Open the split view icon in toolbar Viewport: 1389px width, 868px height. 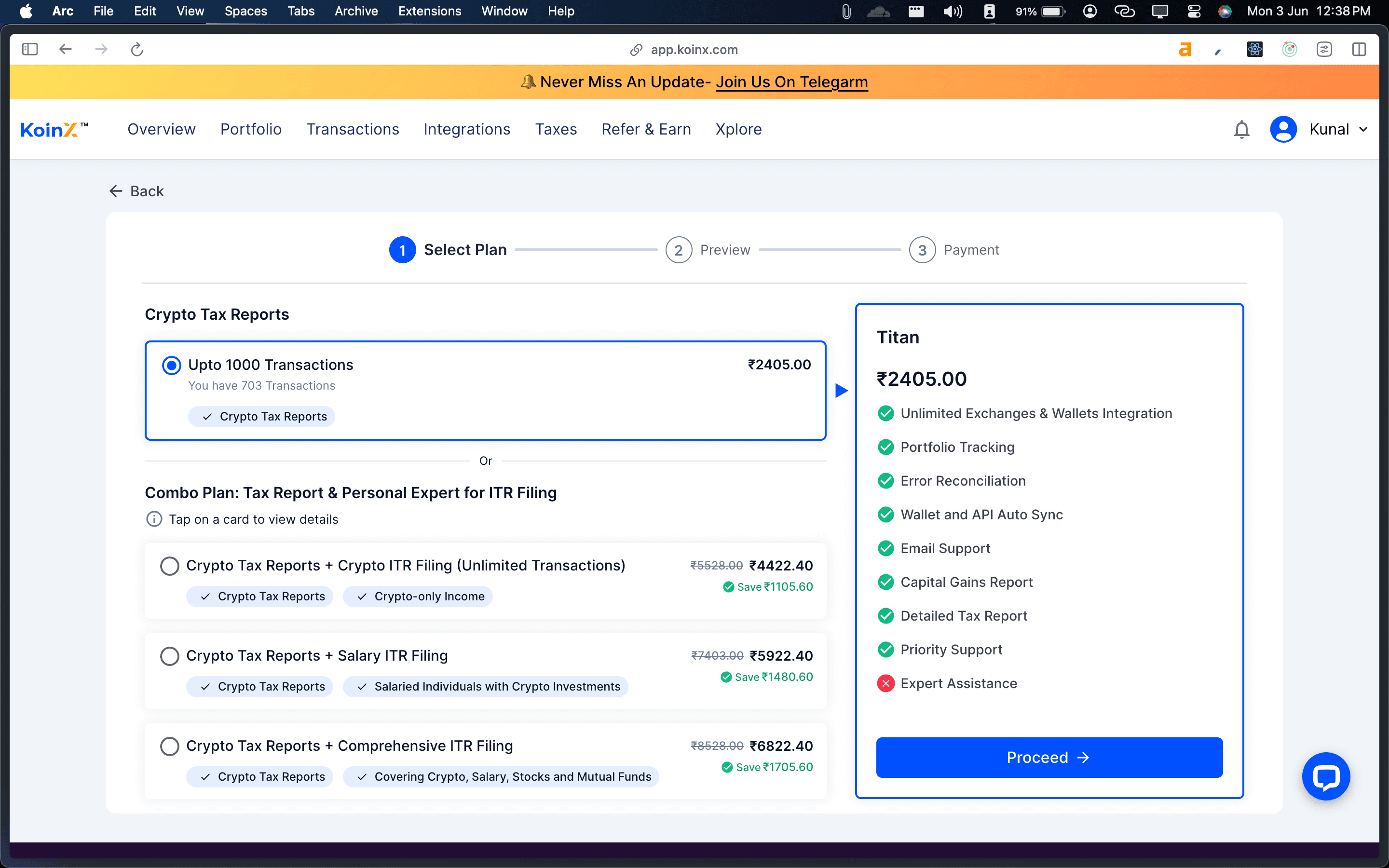1359,49
